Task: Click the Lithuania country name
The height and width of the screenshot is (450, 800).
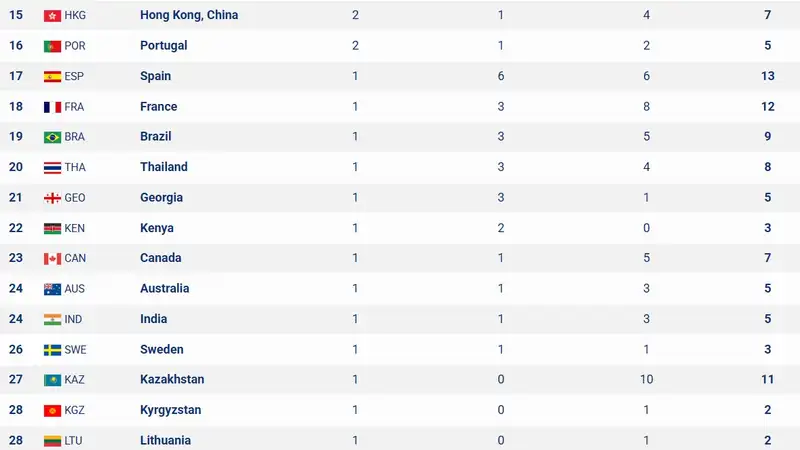Action: pos(165,440)
